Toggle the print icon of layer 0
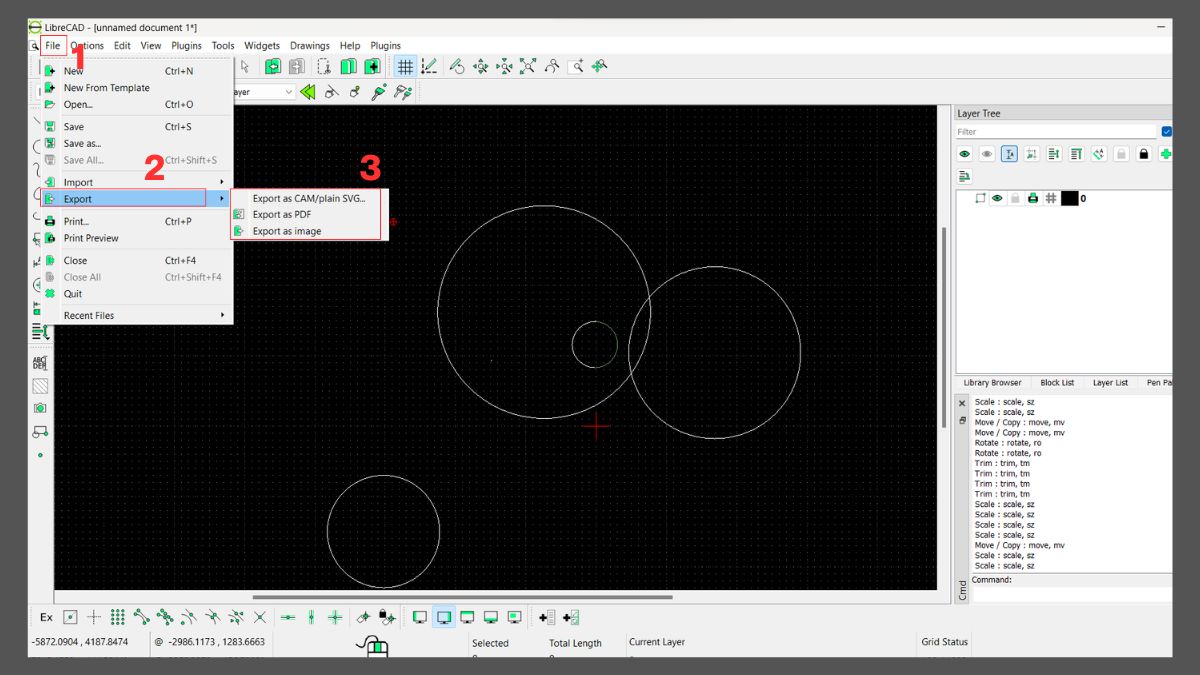The width and height of the screenshot is (1200, 675). tap(1033, 198)
